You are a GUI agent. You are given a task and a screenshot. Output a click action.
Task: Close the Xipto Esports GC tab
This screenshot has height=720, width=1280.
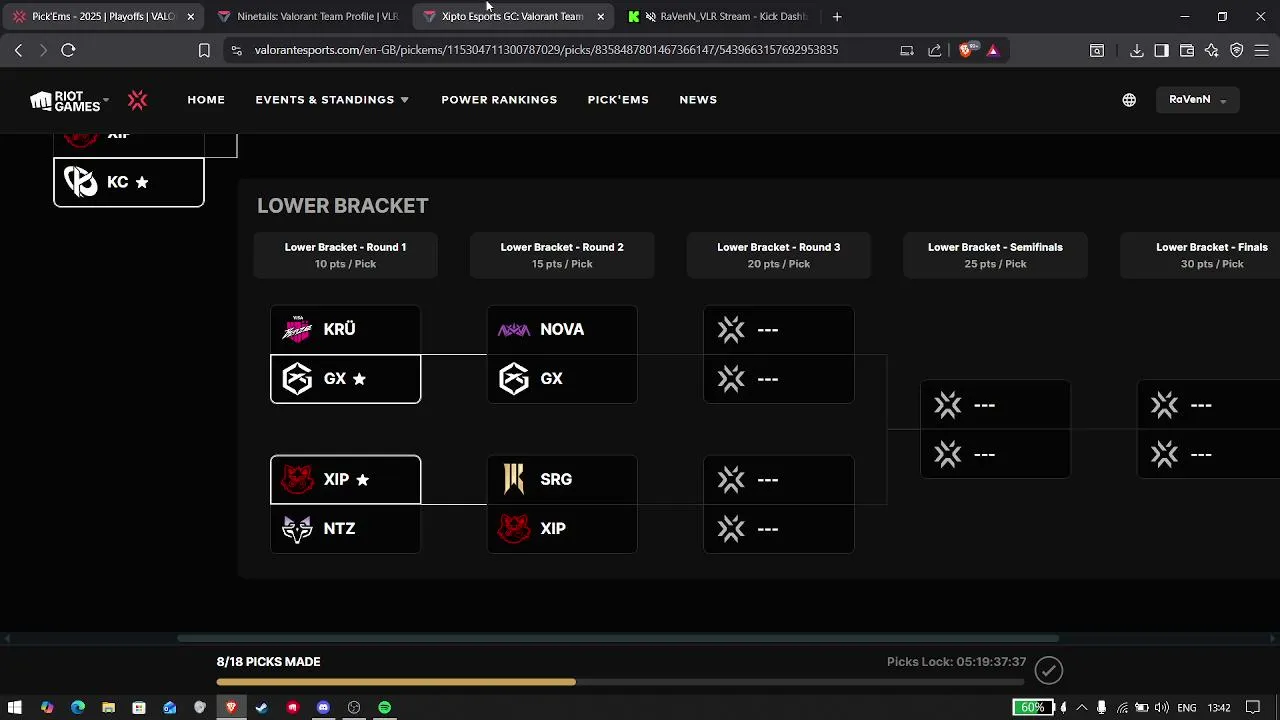click(600, 16)
